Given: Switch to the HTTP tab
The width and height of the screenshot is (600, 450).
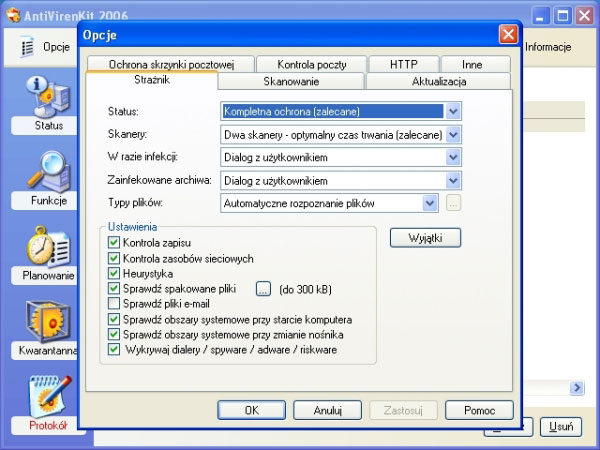Looking at the screenshot, I should (404, 64).
